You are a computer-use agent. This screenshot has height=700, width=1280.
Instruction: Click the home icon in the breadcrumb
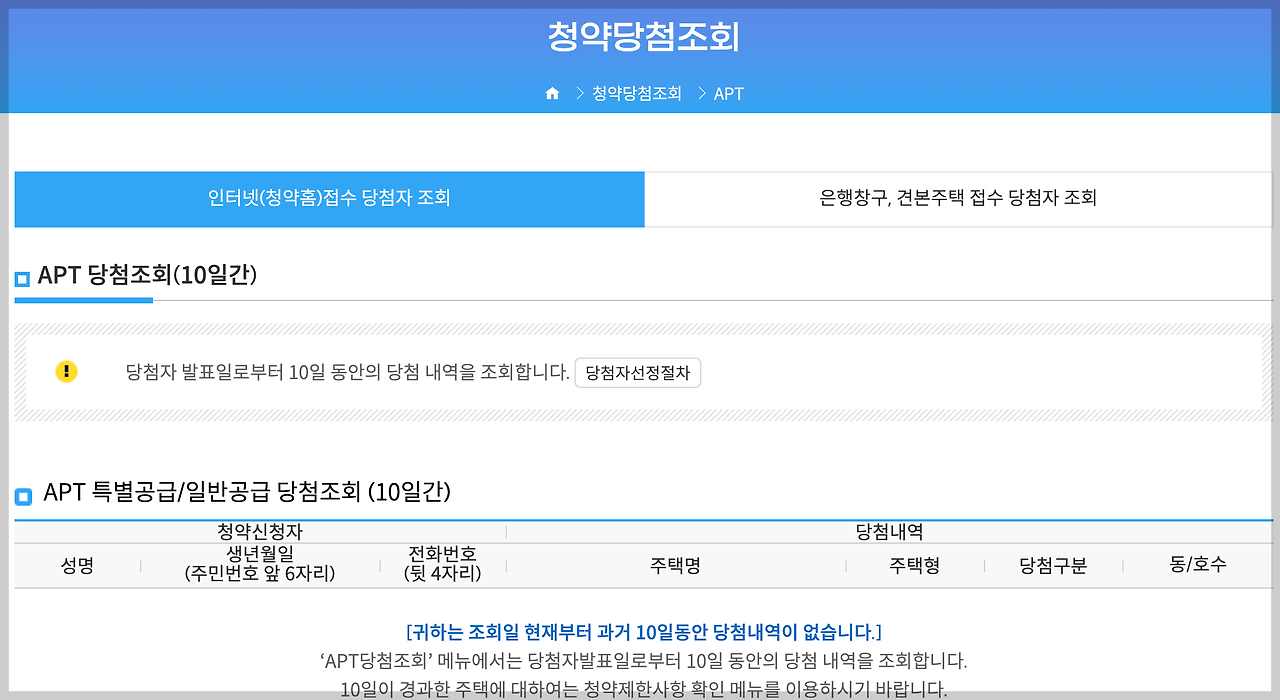pyautogui.click(x=552, y=92)
